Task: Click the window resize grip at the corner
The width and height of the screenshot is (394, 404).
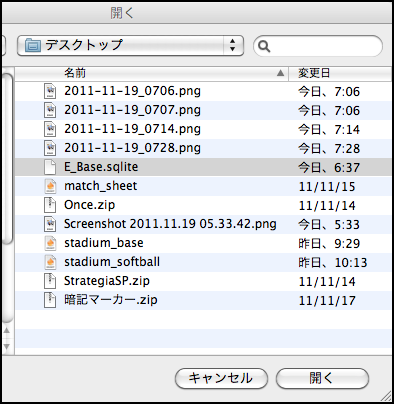Action: [386, 396]
